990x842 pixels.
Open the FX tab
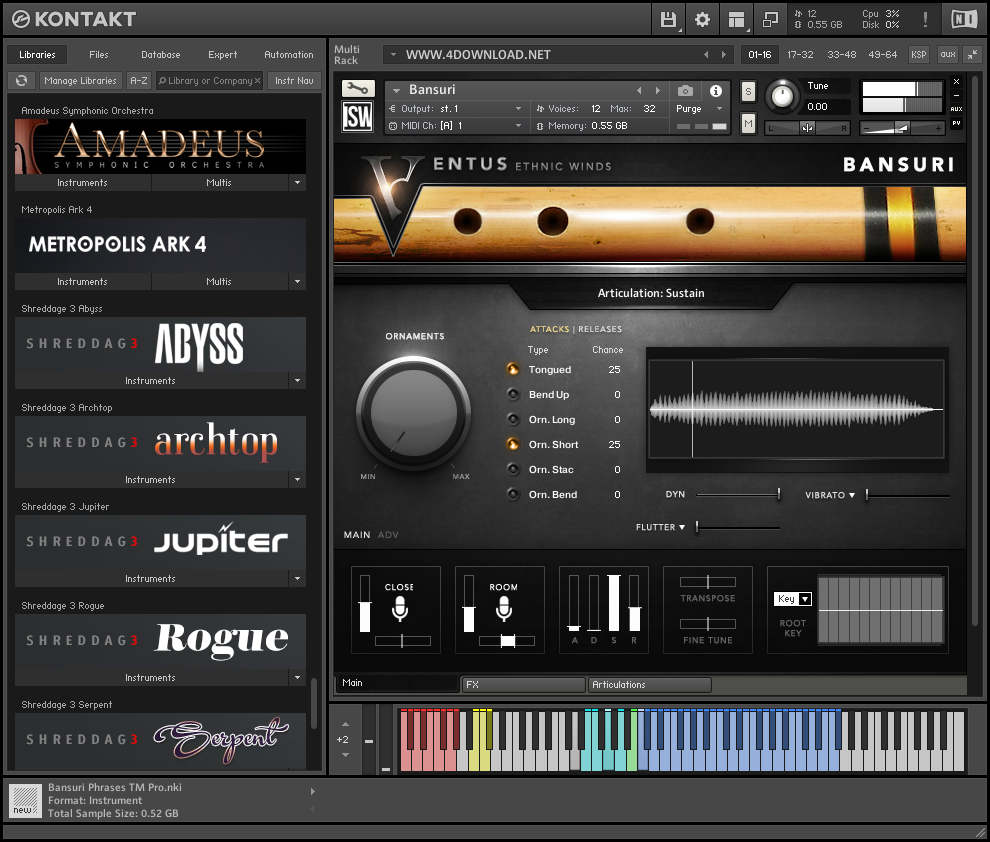[523, 684]
